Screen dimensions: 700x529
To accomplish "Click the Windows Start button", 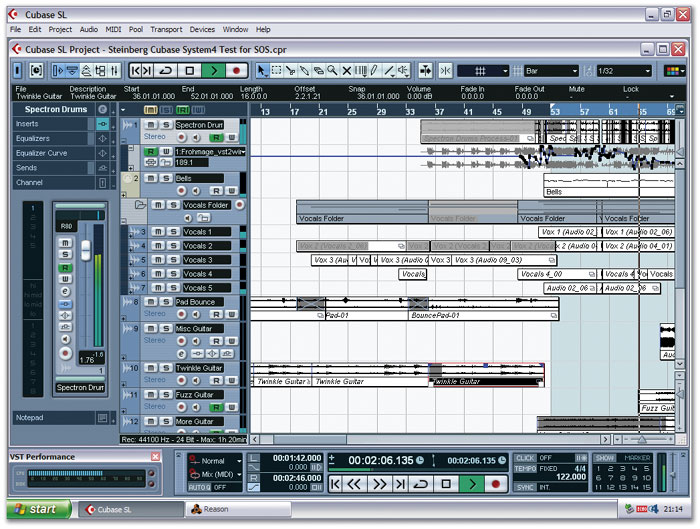I will (35, 510).
